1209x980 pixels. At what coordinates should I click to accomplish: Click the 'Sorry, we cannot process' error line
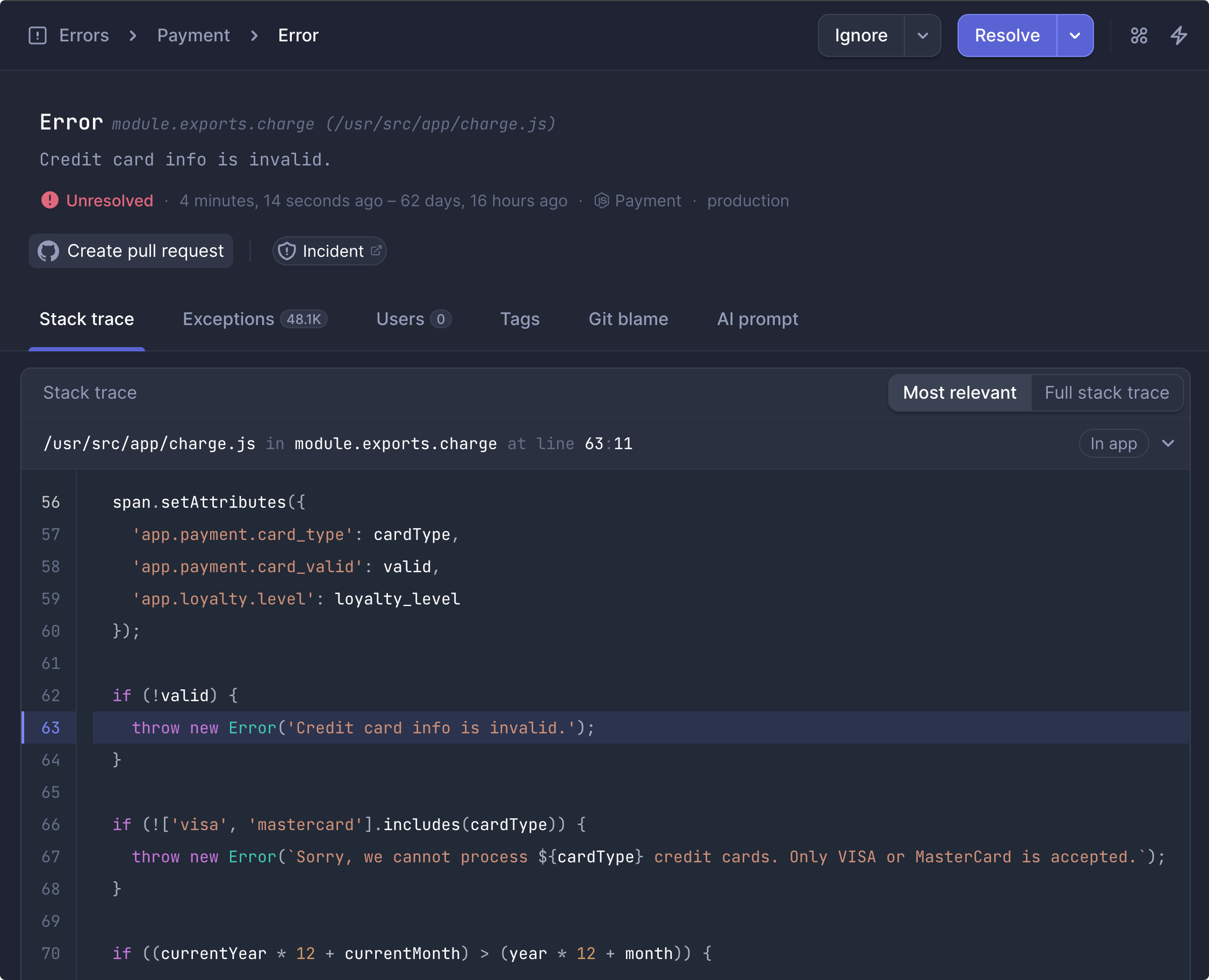click(x=649, y=857)
